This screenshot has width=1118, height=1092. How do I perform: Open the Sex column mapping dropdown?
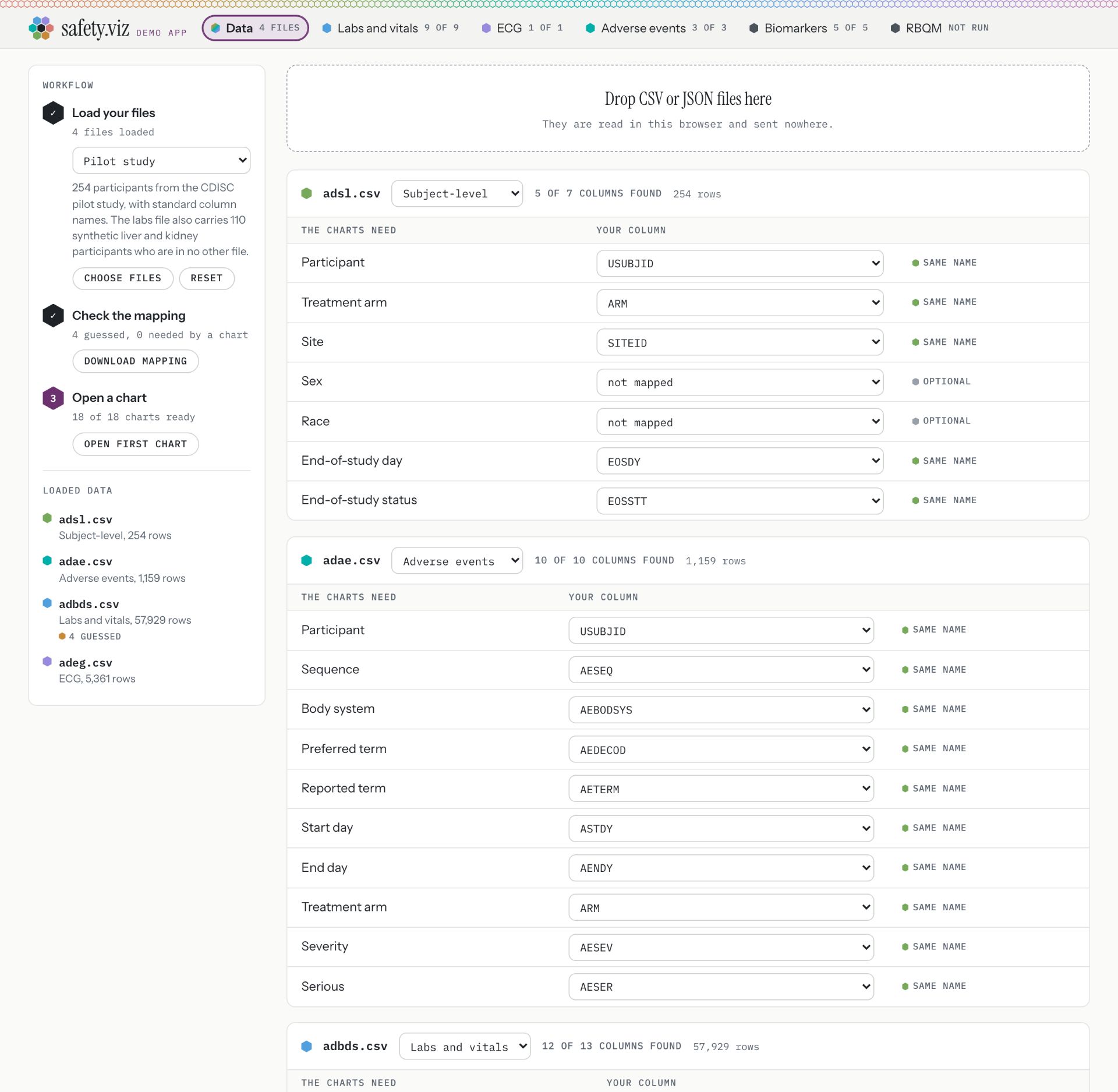pos(740,382)
